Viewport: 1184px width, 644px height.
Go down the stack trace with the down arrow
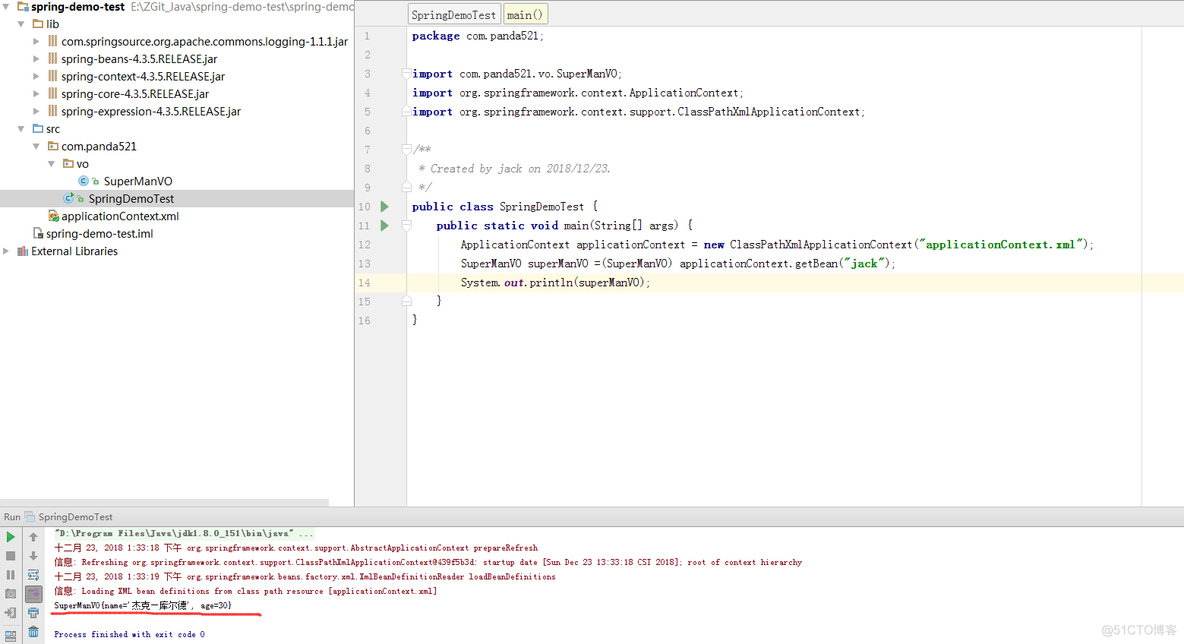point(33,556)
